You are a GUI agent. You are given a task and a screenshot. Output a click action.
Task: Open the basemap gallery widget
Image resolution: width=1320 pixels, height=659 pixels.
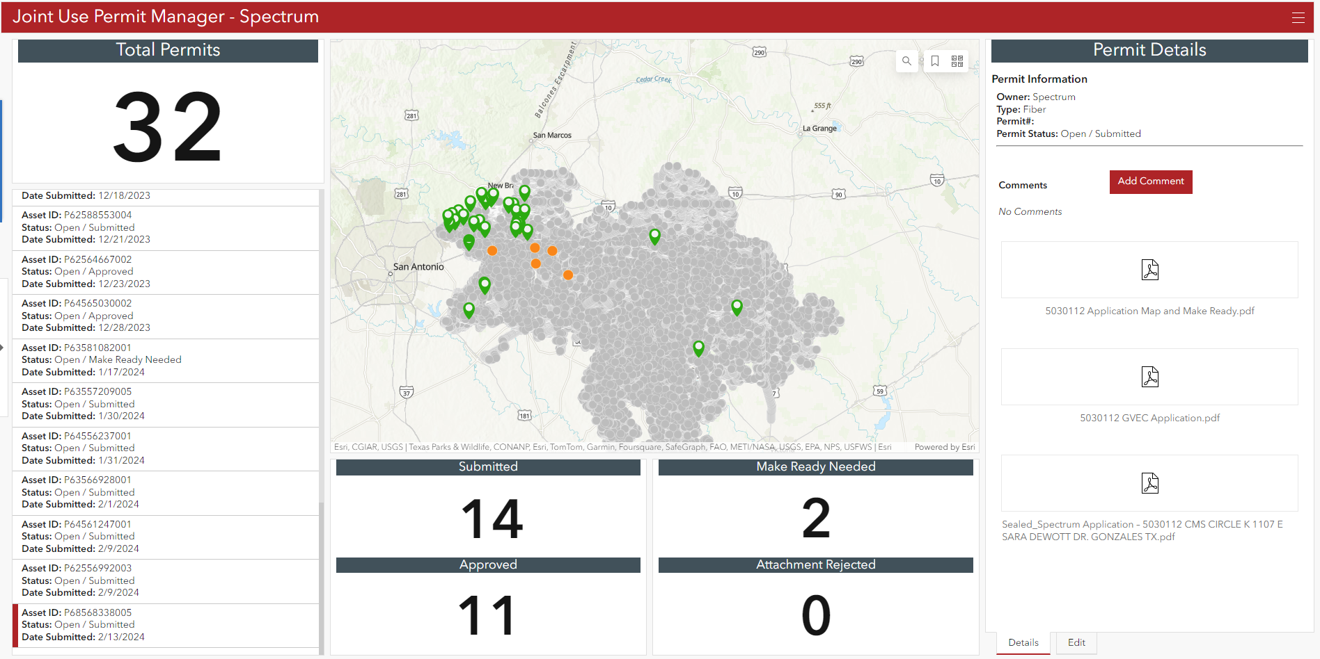(957, 60)
